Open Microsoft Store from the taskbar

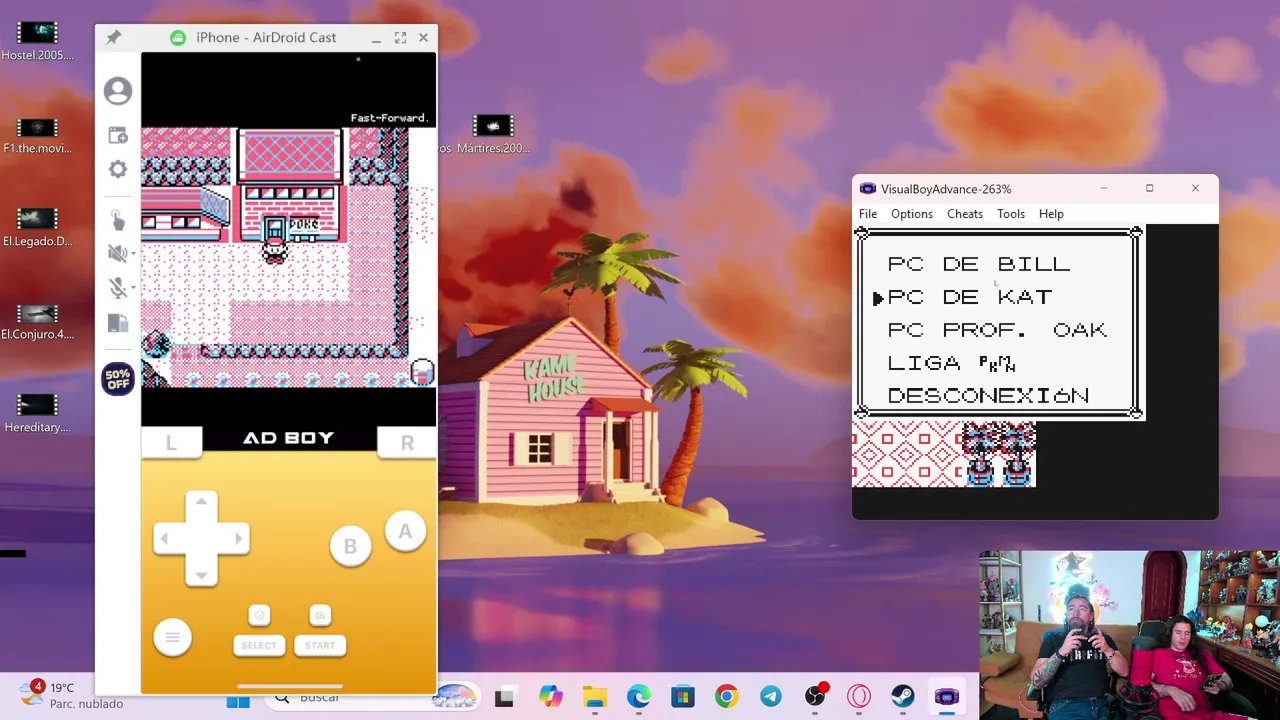click(x=683, y=697)
